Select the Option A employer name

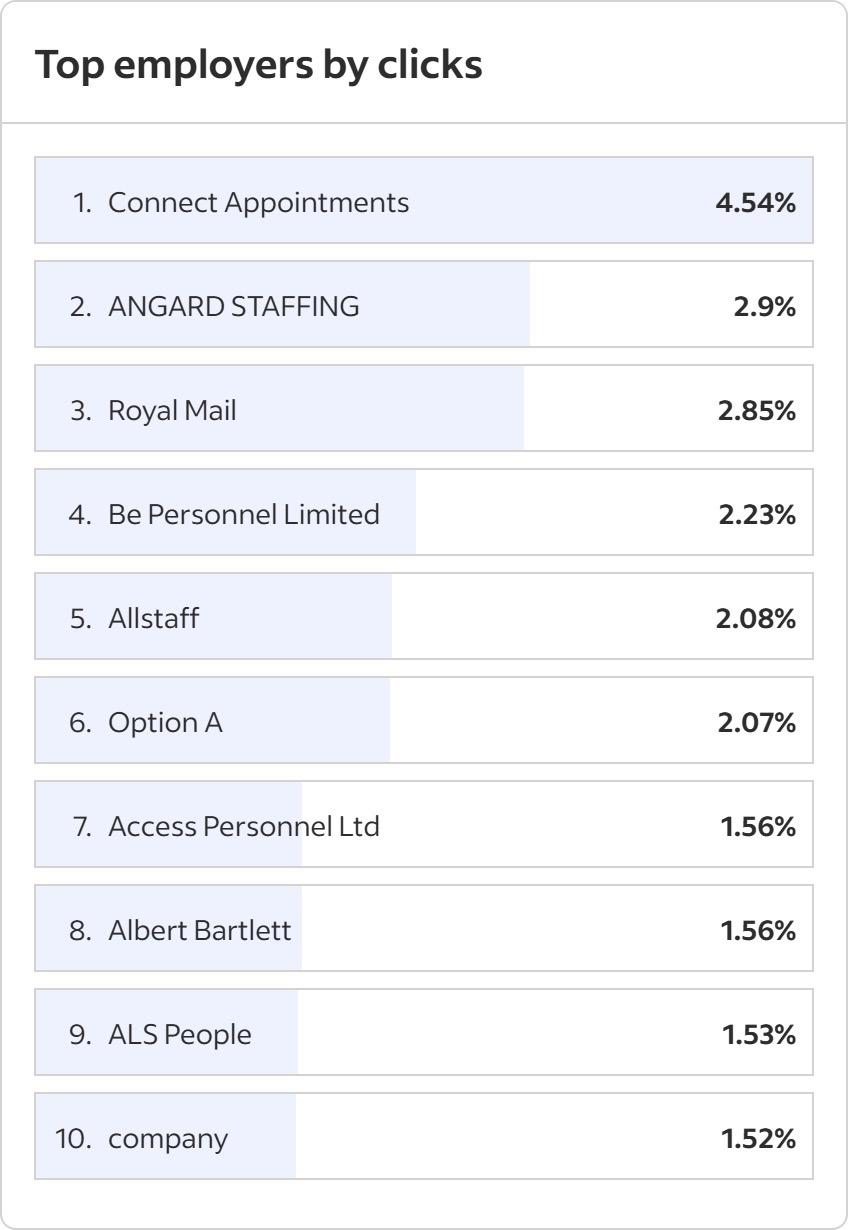point(165,722)
